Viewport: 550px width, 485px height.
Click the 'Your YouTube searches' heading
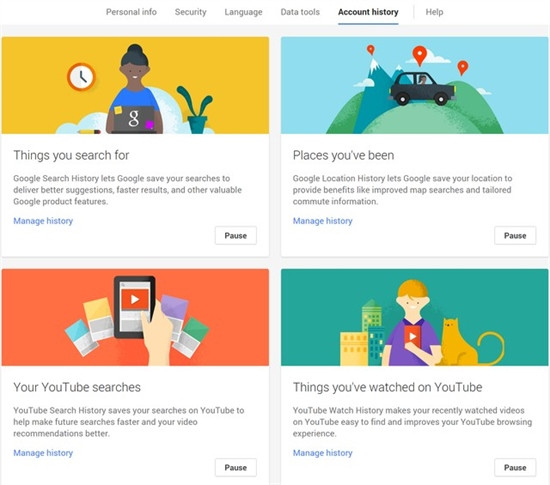click(x=77, y=387)
